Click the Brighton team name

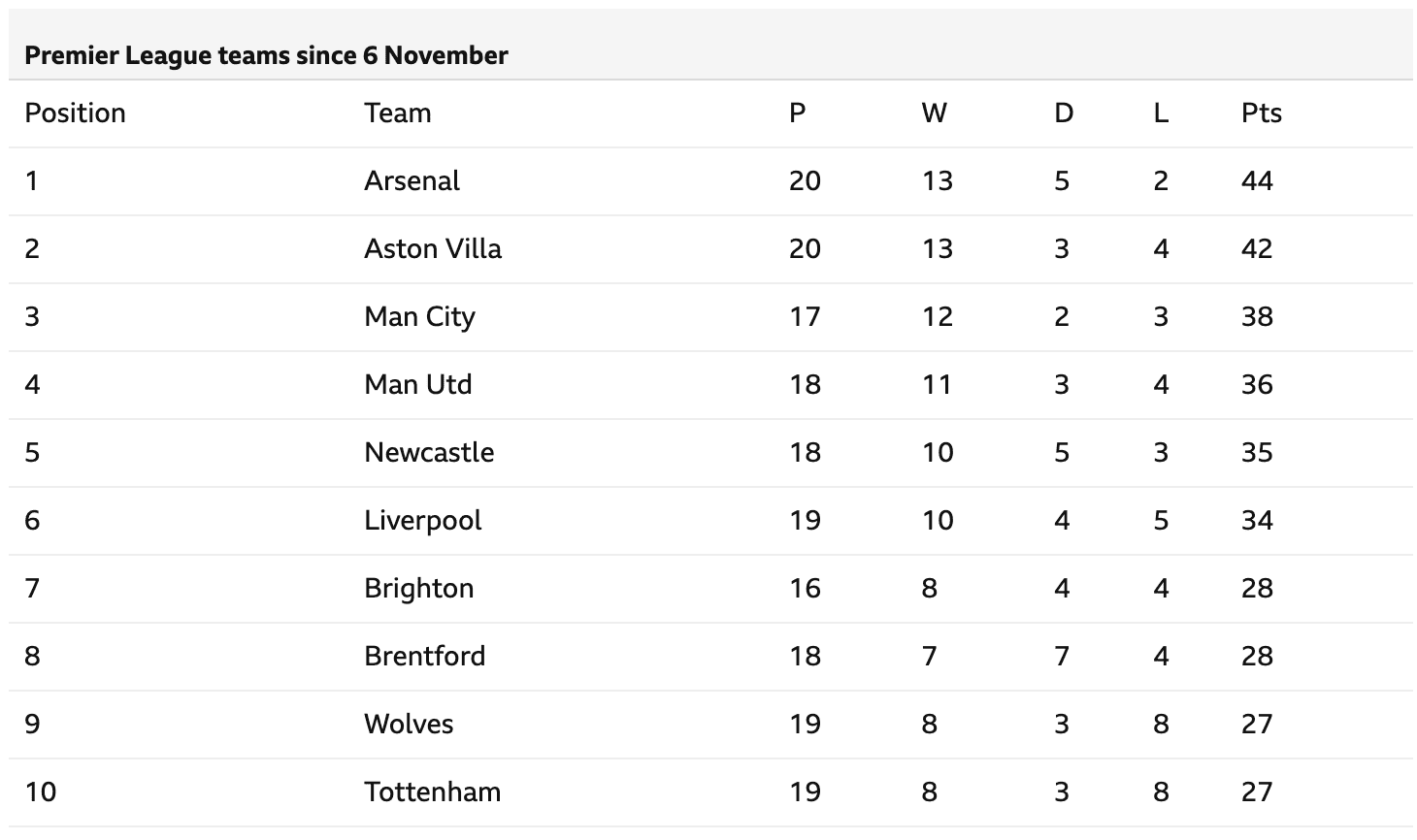click(418, 589)
